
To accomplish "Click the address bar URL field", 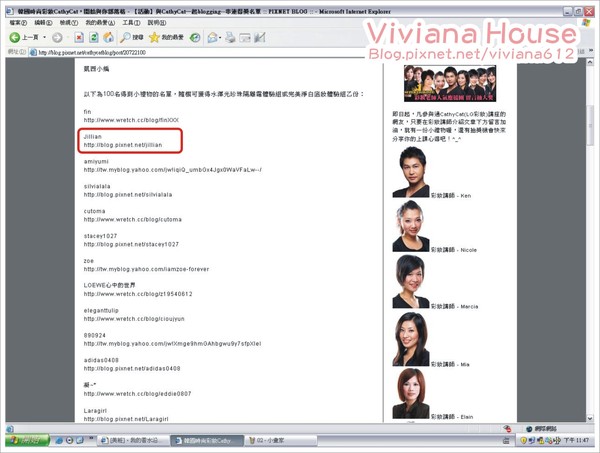I will (x=199, y=52).
